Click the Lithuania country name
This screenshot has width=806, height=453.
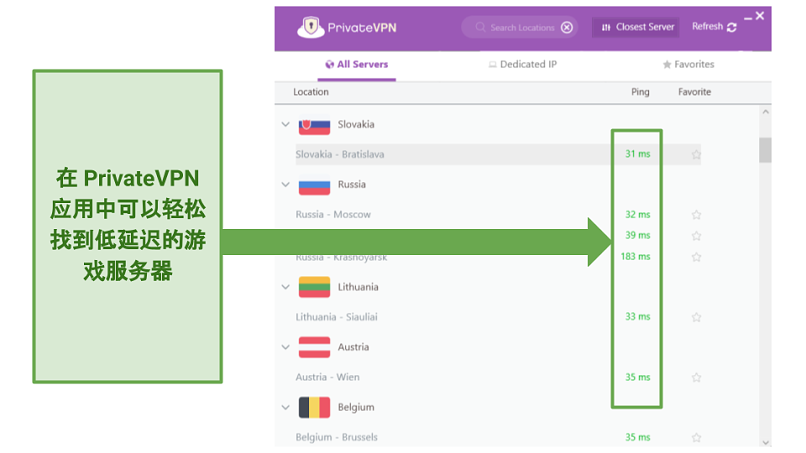point(358,287)
